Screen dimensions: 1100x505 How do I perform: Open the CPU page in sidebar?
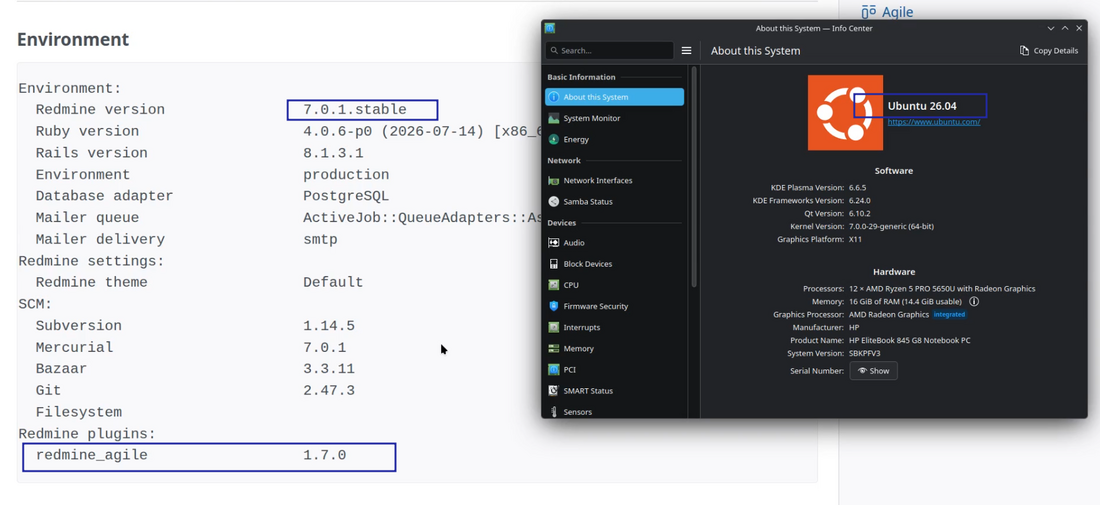[x=615, y=285]
